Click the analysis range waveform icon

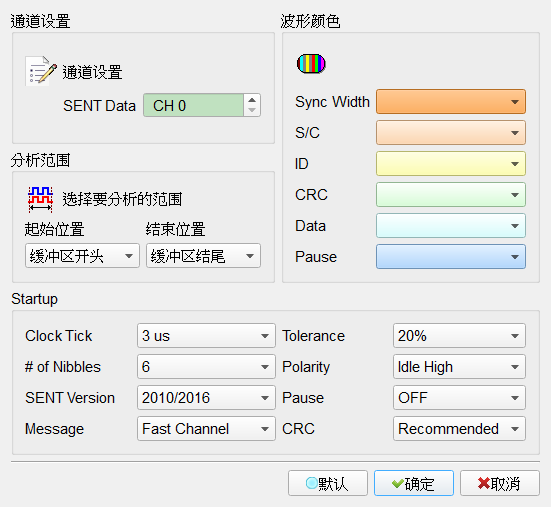pos(40,199)
